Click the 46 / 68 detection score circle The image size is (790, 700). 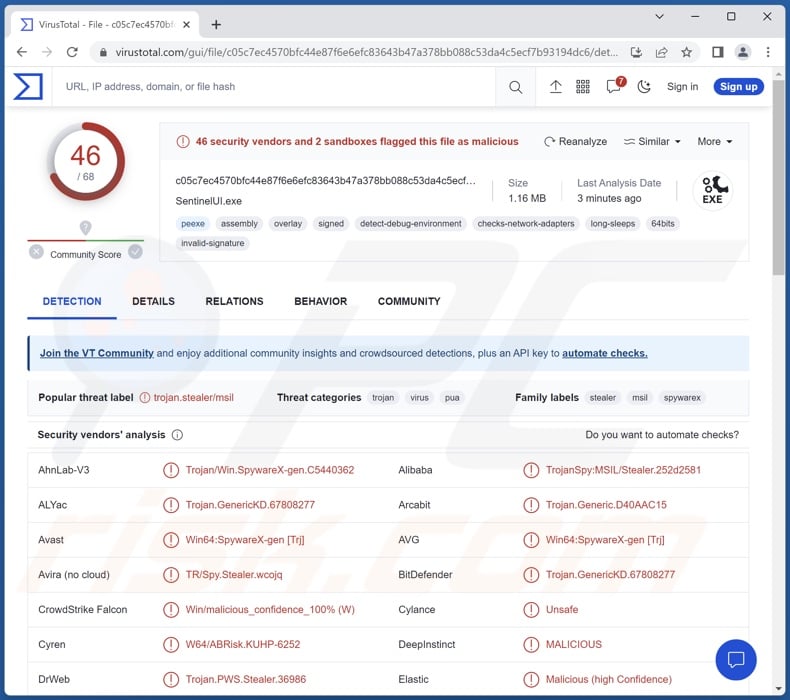86,162
